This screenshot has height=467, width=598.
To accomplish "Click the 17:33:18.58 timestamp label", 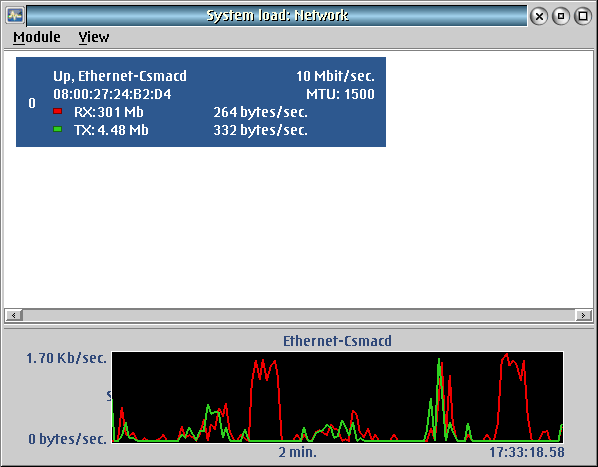I will tap(527, 453).
